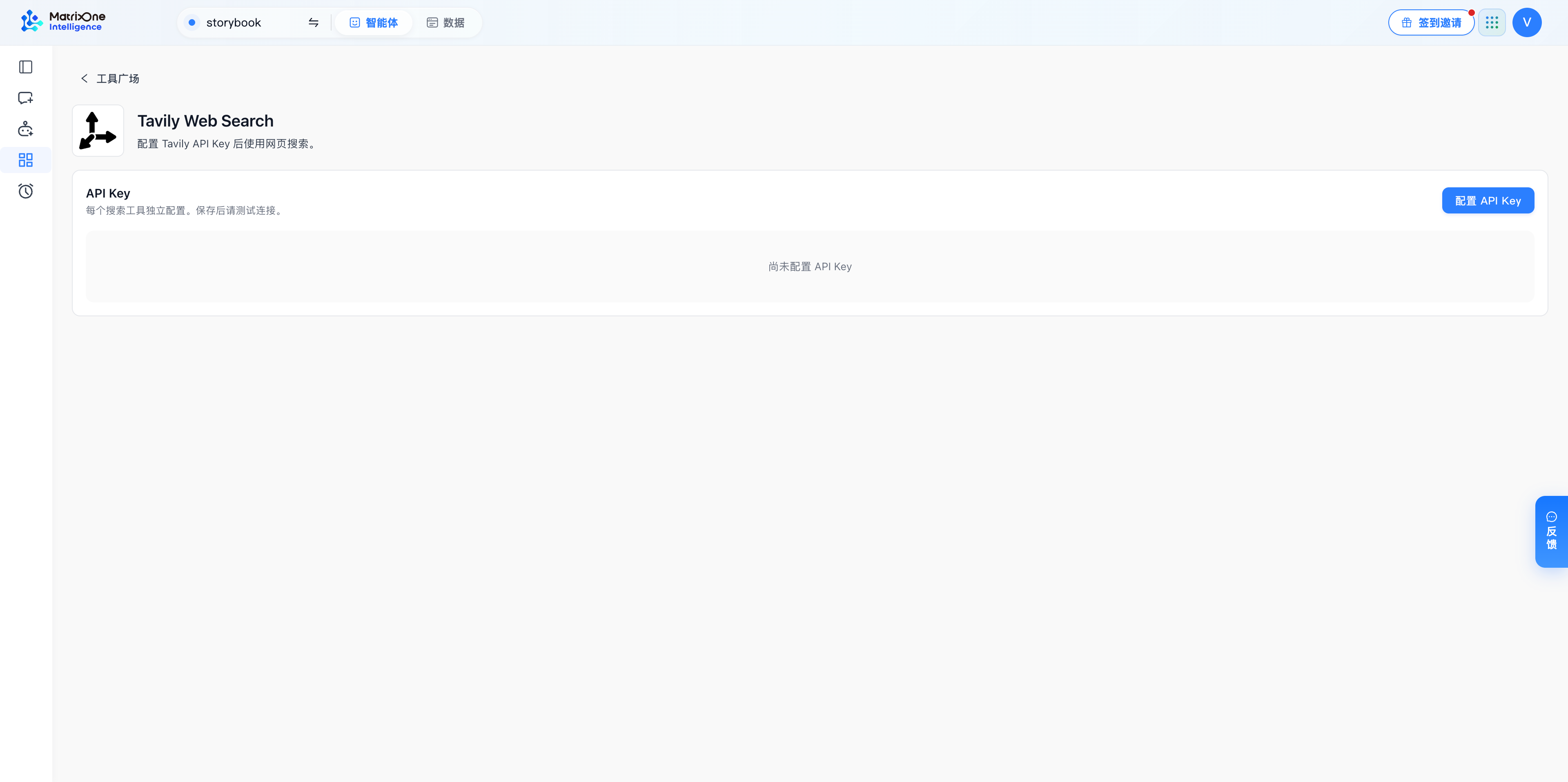
Task: Click the 配置 Tavily API Key subtitle text
Action: 227,144
